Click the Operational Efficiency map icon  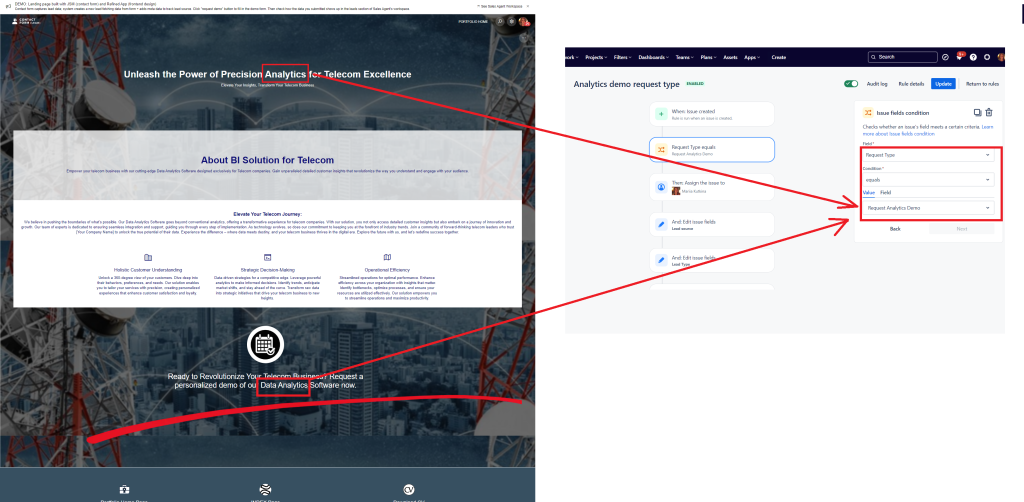[387, 258]
